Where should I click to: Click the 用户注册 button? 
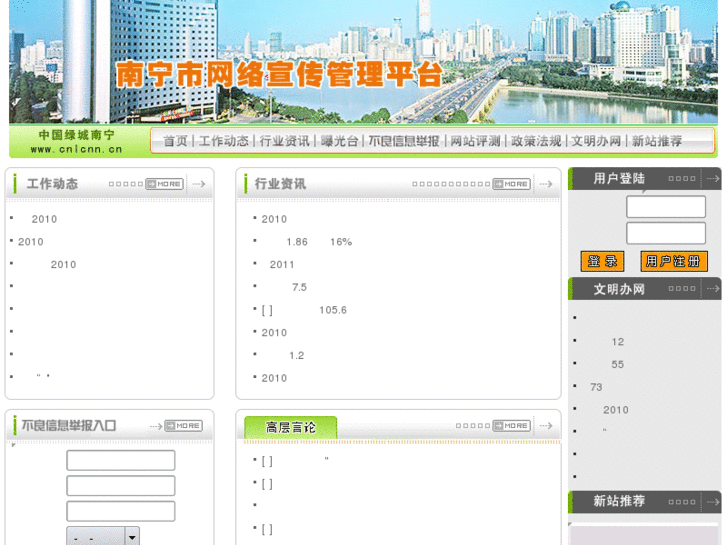(674, 262)
